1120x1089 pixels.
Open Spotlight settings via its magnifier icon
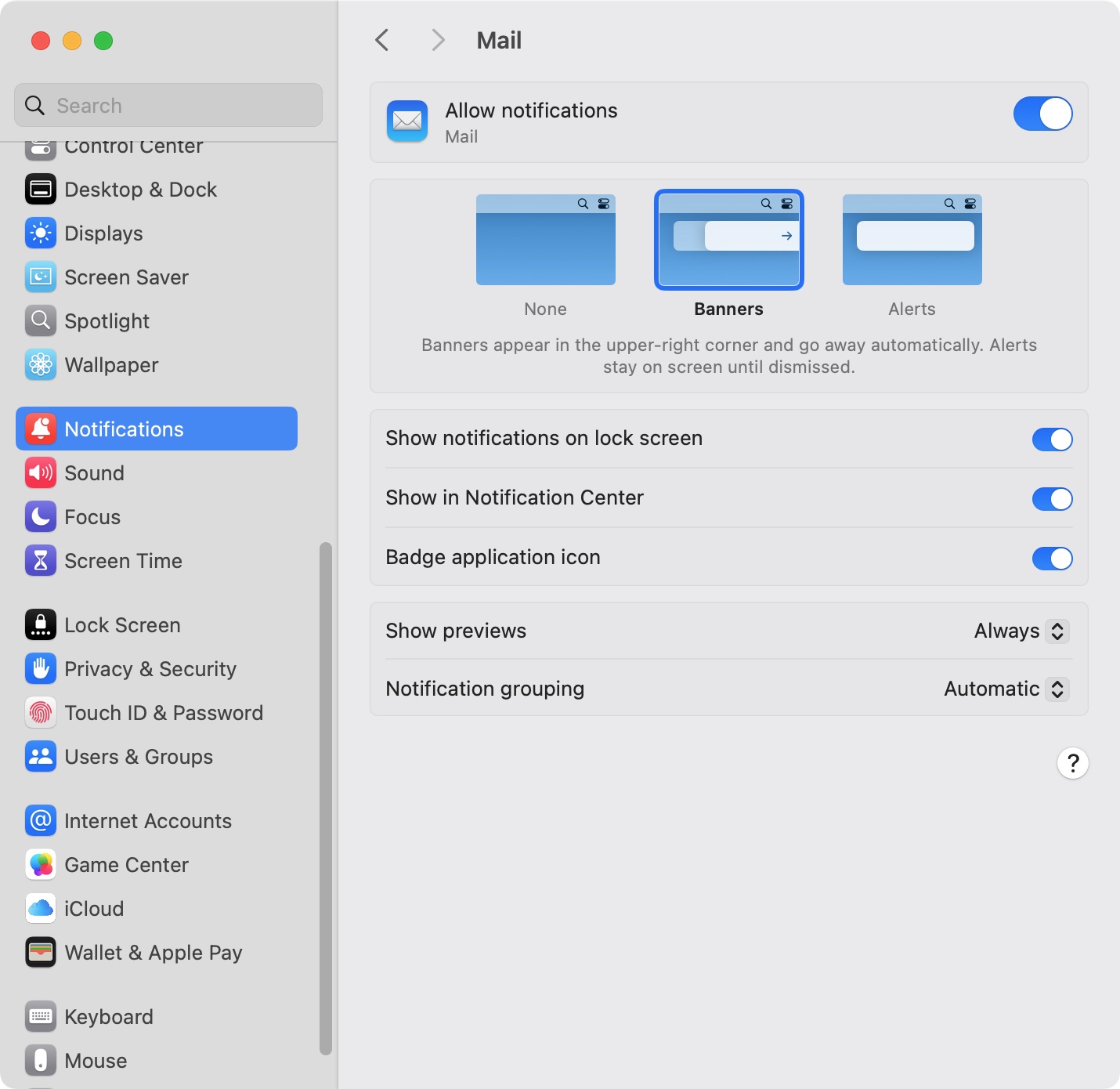click(x=40, y=321)
